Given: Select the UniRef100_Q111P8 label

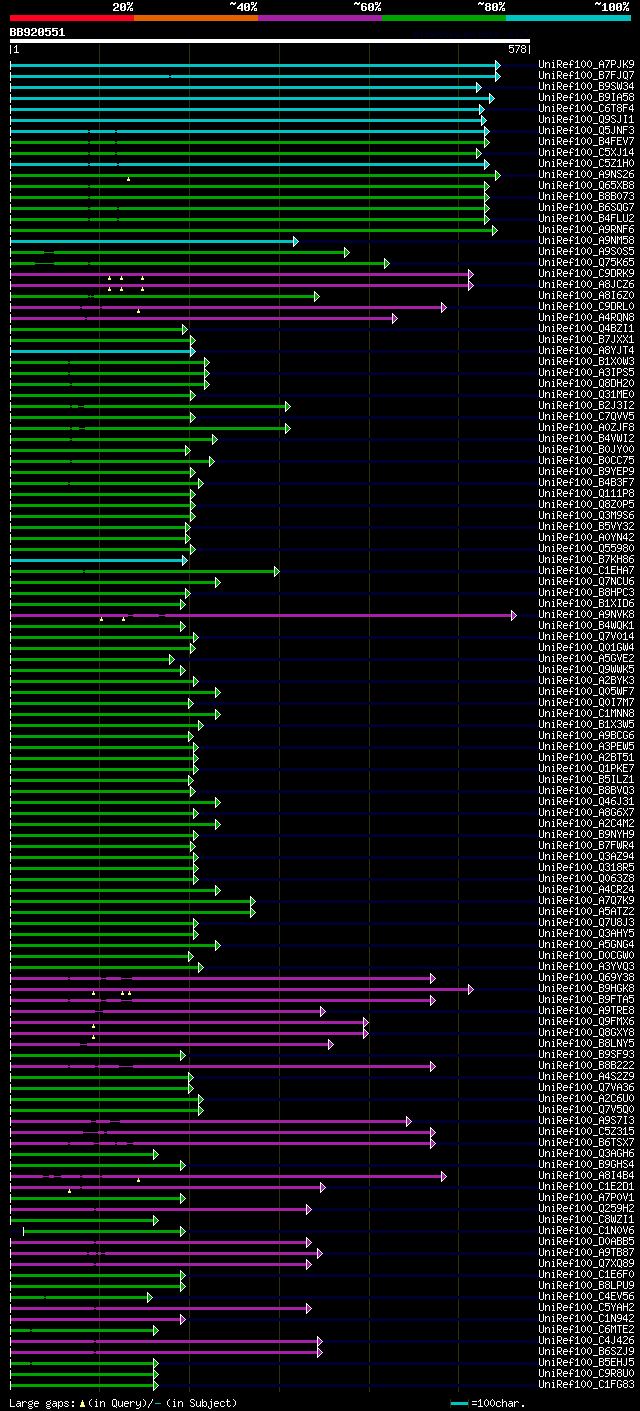Looking at the screenshot, I should pos(586,494).
